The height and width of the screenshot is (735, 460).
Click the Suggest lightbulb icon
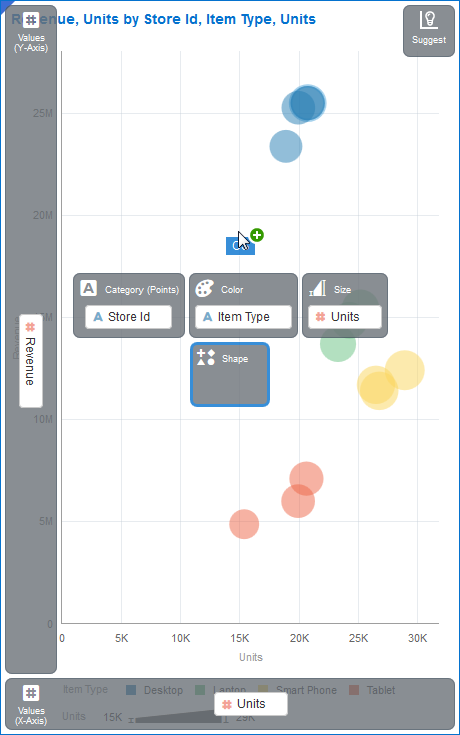pos(428,21)
